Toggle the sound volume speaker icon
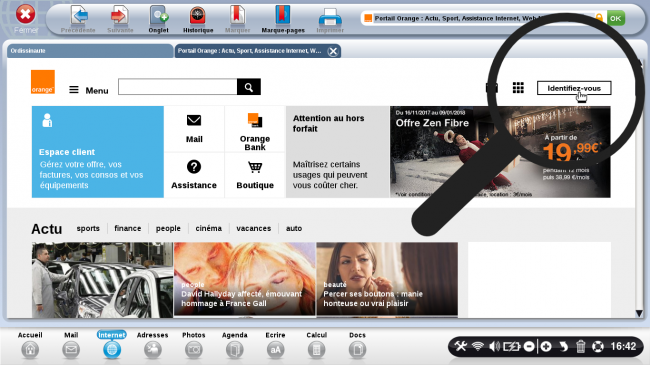650x365 pixels. [494, 346]
